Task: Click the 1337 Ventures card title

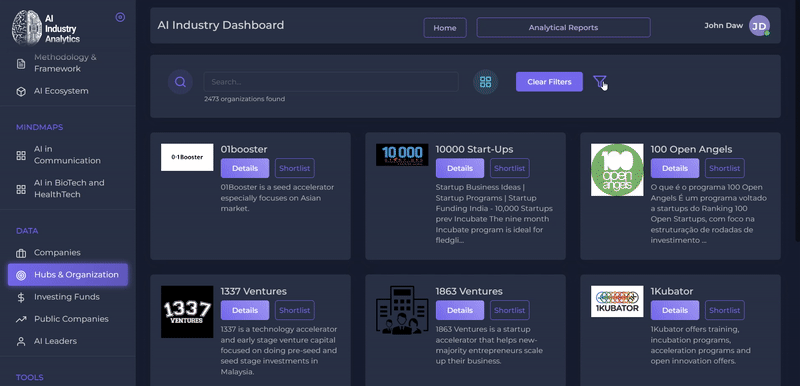Action: pyautogui.click(x=254, y=291)
